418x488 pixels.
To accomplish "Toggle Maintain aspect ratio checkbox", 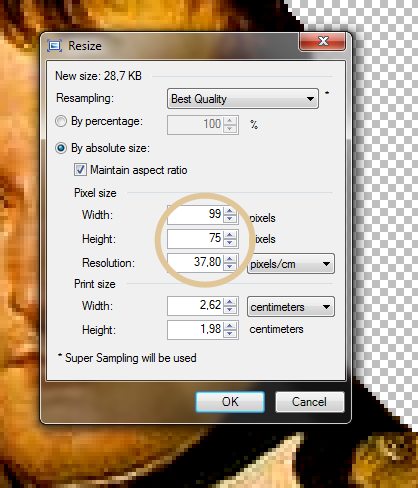I will coord(80,170).
